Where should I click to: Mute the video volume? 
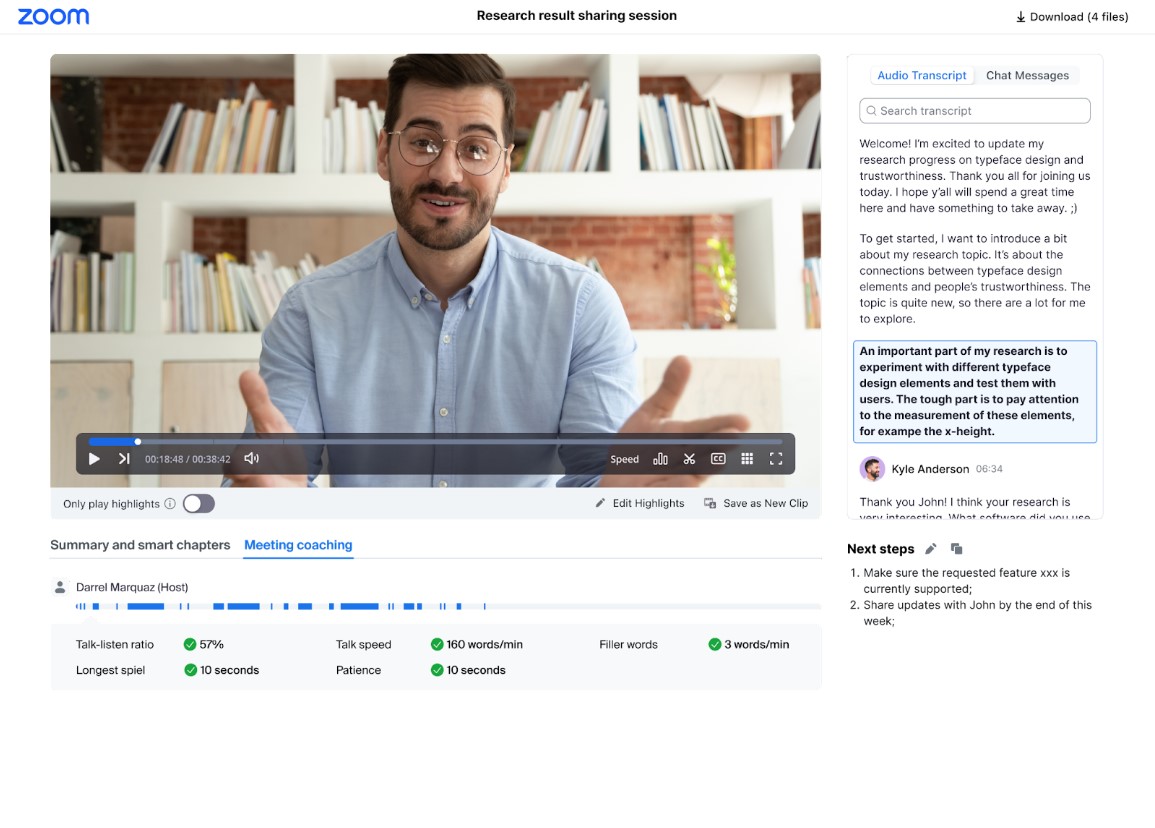pyautogui.click(x=252, y=459)
